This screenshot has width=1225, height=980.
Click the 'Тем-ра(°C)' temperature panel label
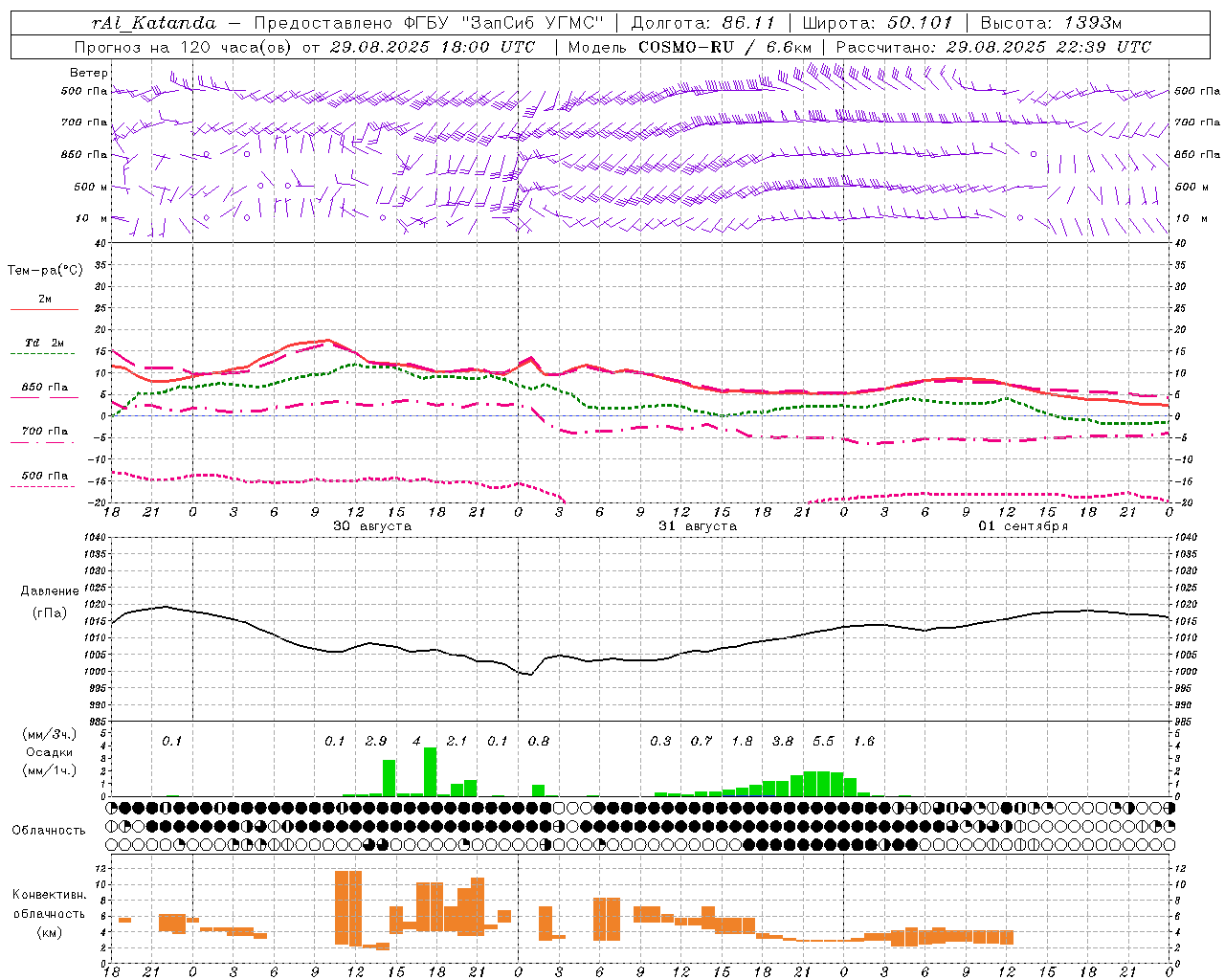(x=45, y=271)
